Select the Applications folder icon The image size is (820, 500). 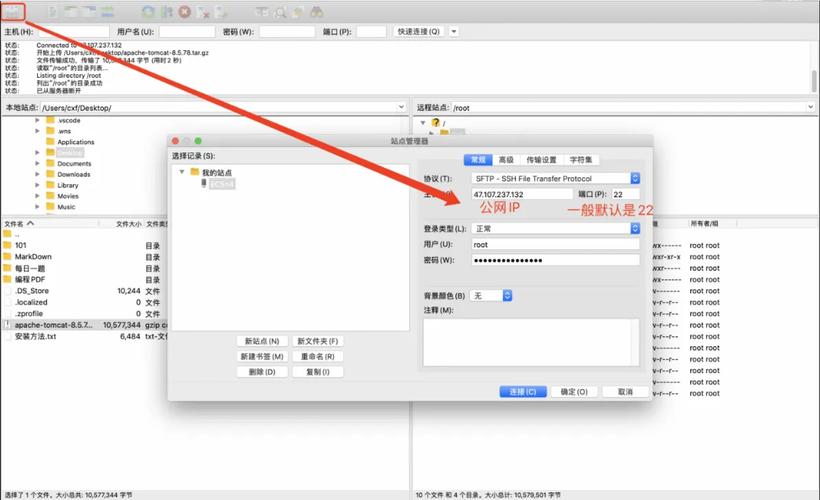point(50,141)
